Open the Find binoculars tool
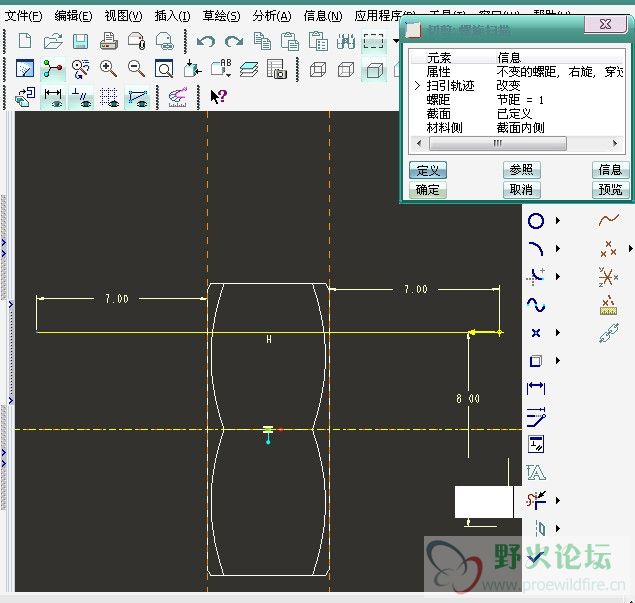This screenshot has height=603, width=635. [x=346, y=41]
